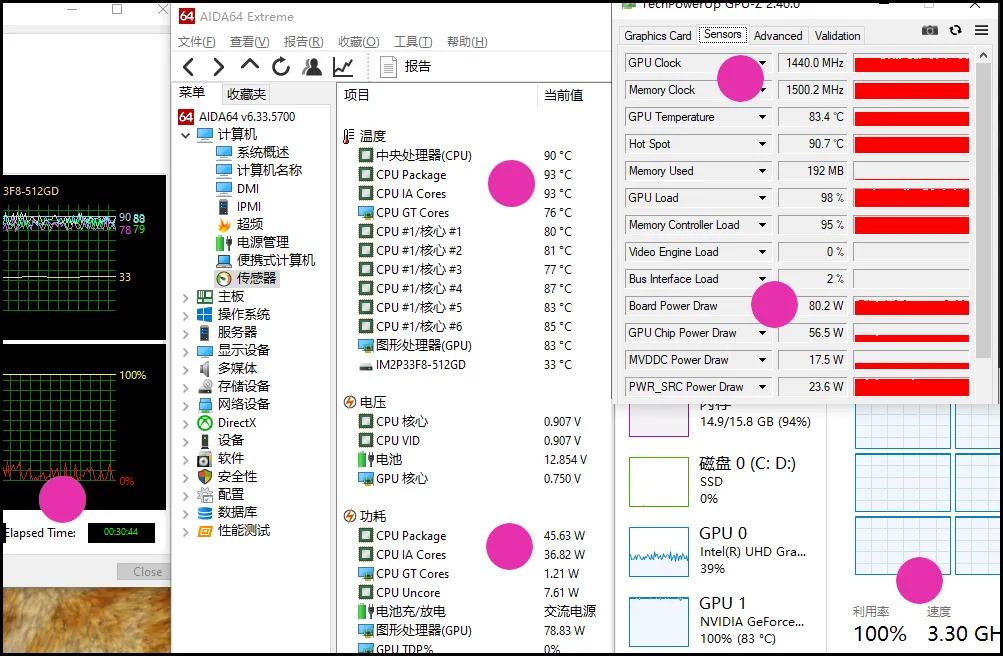
Task: Click the report document icon next to 报告
Action: (x=387, y=66)
